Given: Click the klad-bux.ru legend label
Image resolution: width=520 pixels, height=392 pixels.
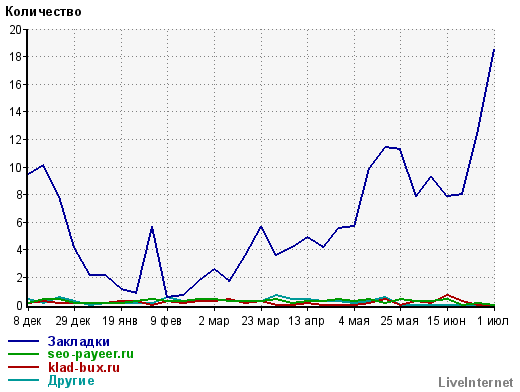Looking at the screenshot, I should [84, 367].
